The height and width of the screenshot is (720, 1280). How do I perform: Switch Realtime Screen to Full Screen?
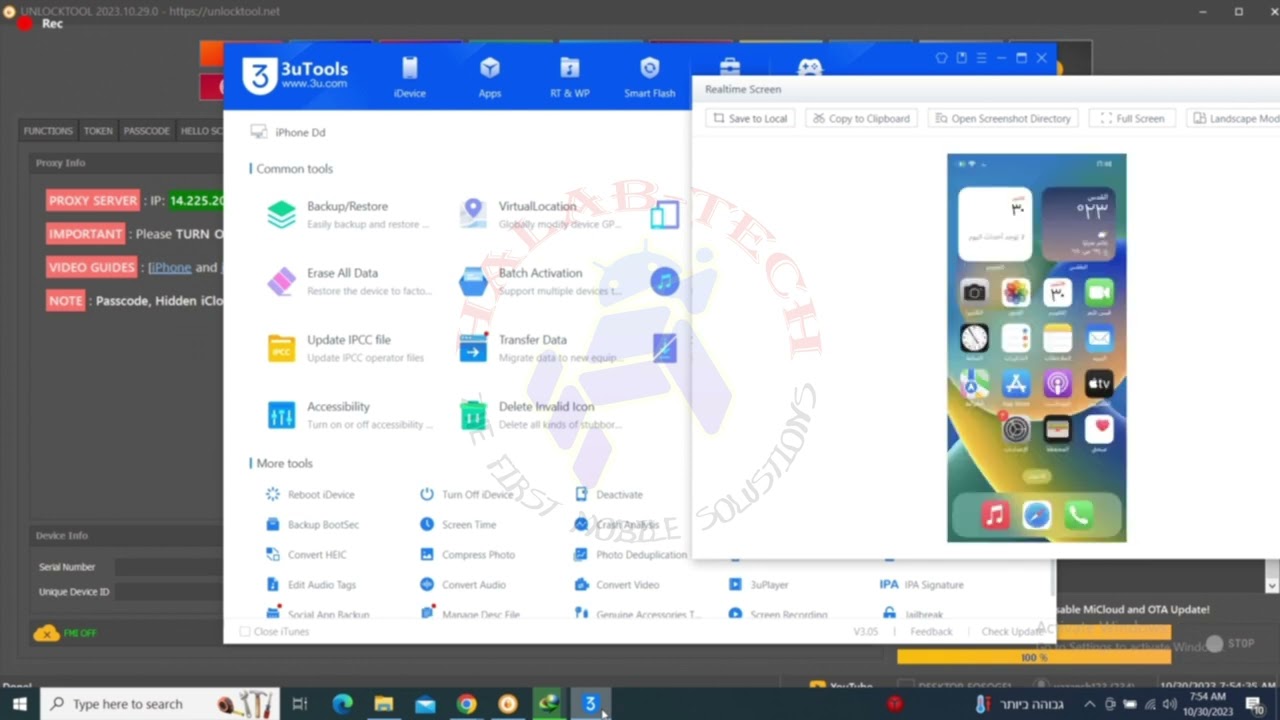point(1132,118)
